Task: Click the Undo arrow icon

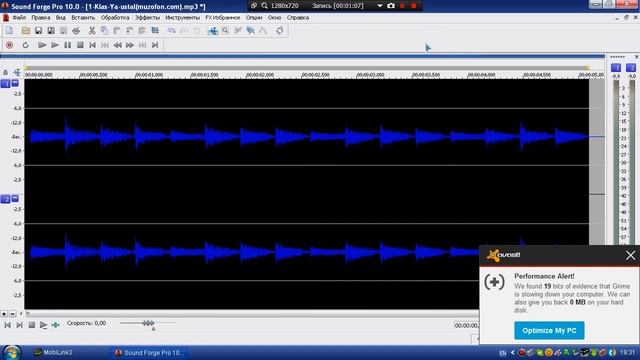Action: coord(171,31)
